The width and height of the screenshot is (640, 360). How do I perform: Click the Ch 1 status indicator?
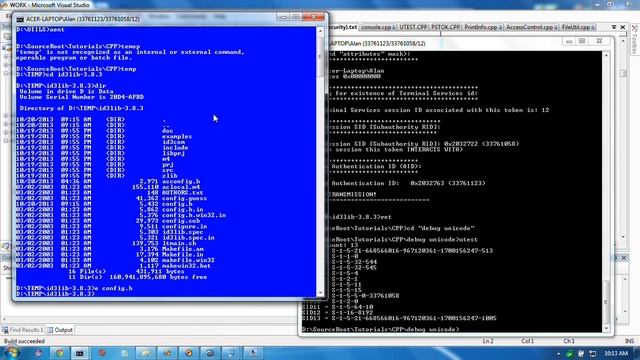point(569,341)
